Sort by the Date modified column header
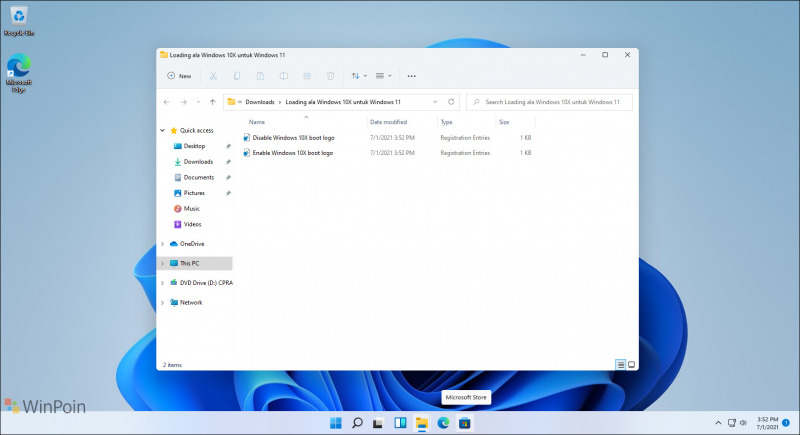Image resolution: width=800 pixels, height=435 pixels. click(388, 122)
